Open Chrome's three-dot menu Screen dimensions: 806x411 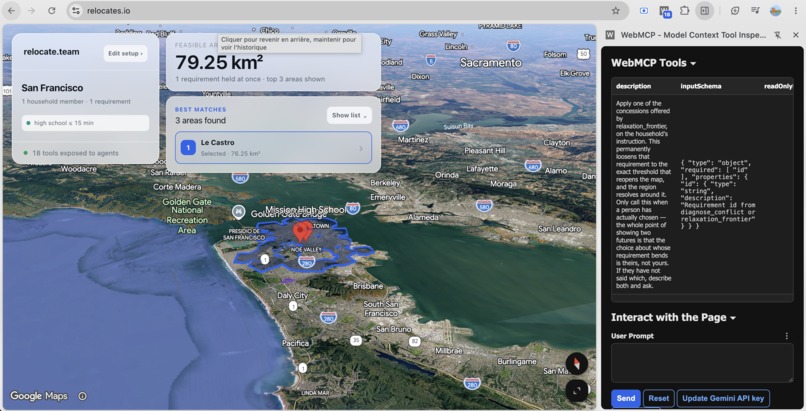[795, 11]
